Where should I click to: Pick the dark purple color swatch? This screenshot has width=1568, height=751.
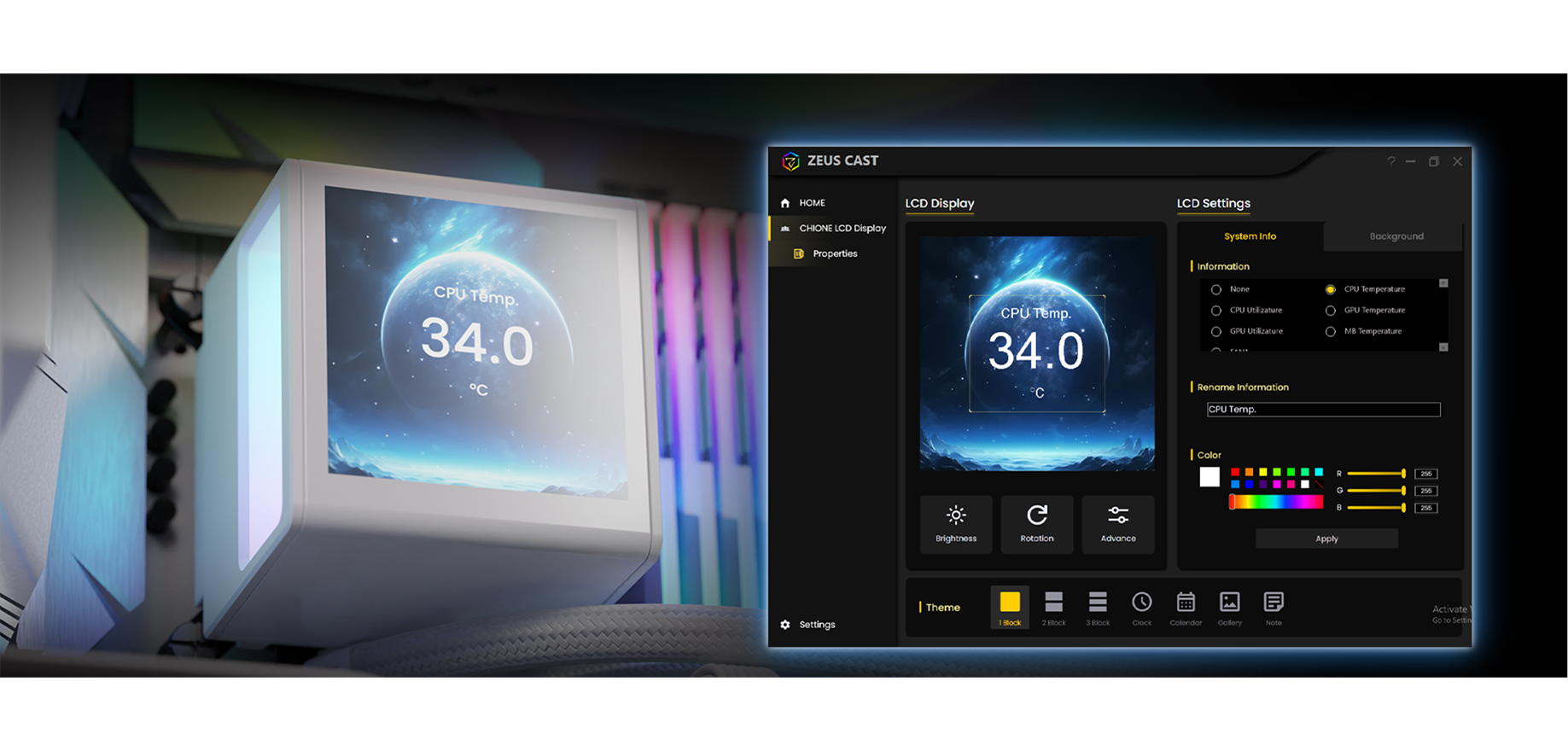[1263, 484]
